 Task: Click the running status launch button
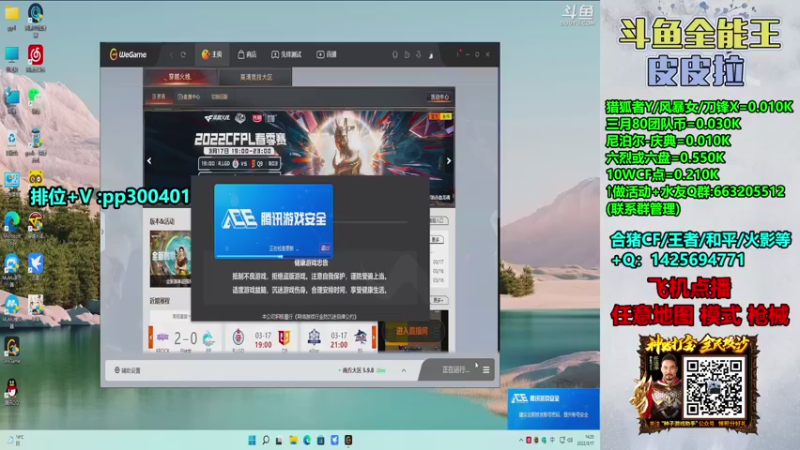pyautogui.click(x=455, y=369)
